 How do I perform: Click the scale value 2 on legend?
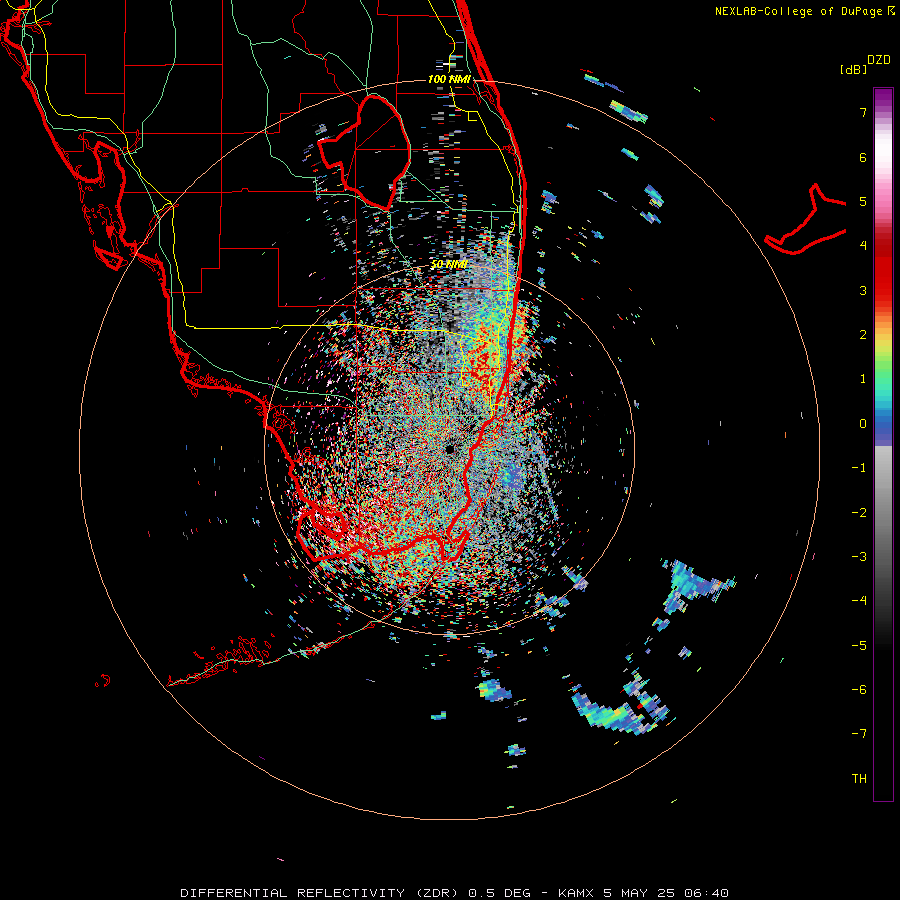tap(863, 335)
